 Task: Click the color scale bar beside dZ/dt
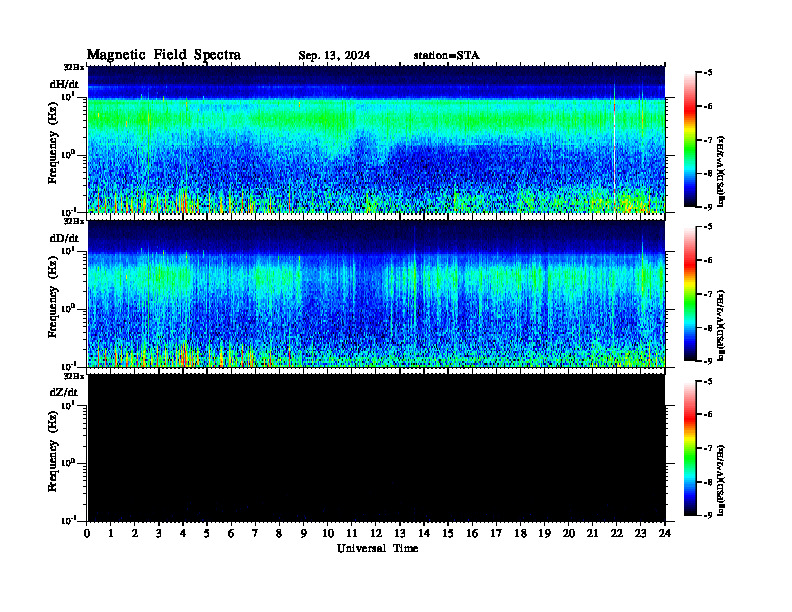coord(689,448)
